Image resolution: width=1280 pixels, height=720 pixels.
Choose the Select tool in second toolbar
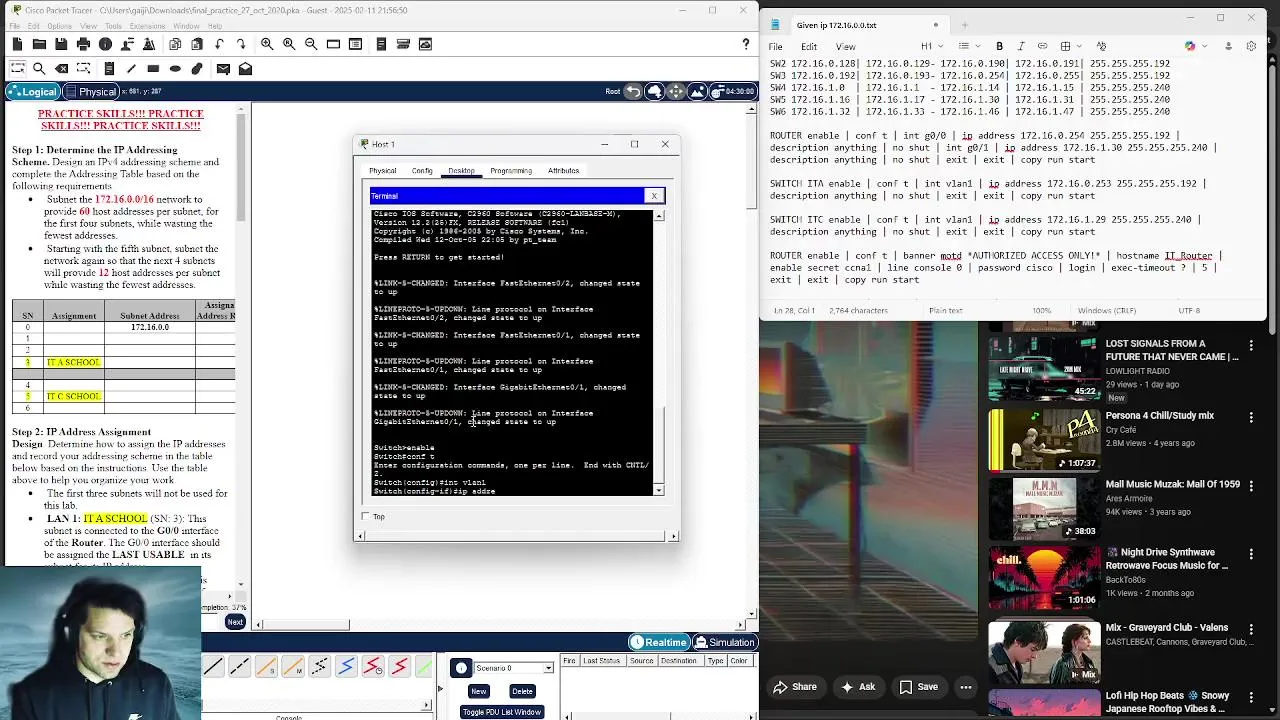tap(17, 68)
